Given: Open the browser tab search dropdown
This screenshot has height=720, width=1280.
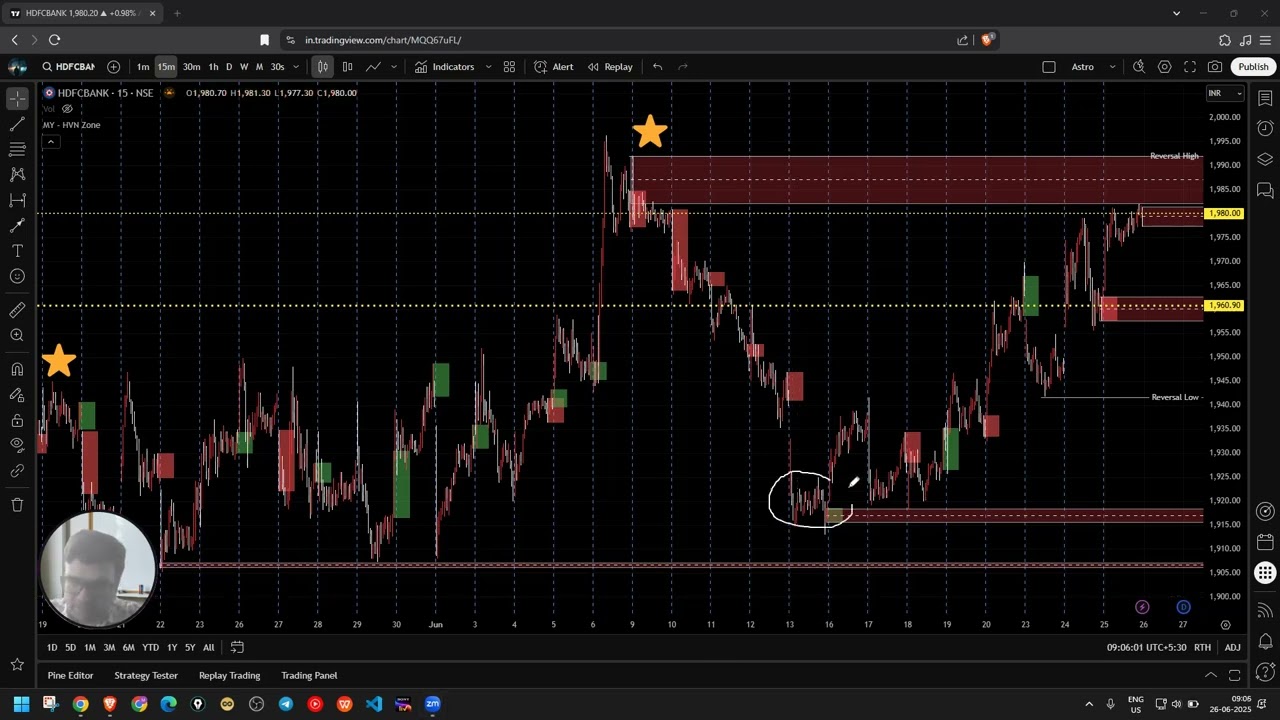Looking at the screenshot, I should click(1176, 13).
